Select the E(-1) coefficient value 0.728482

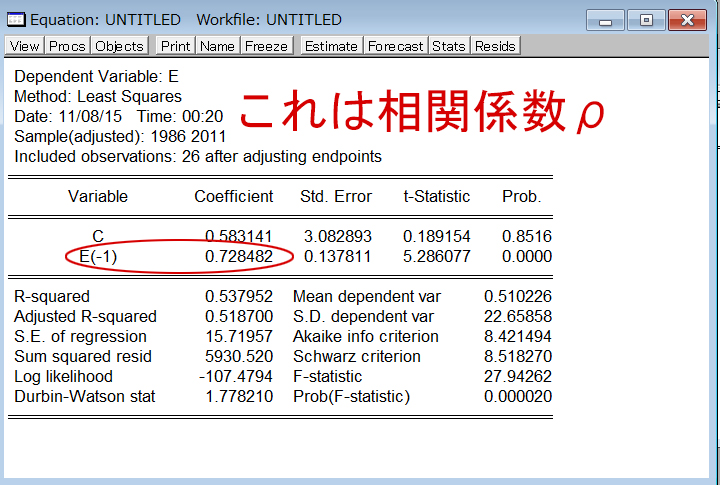239,257
